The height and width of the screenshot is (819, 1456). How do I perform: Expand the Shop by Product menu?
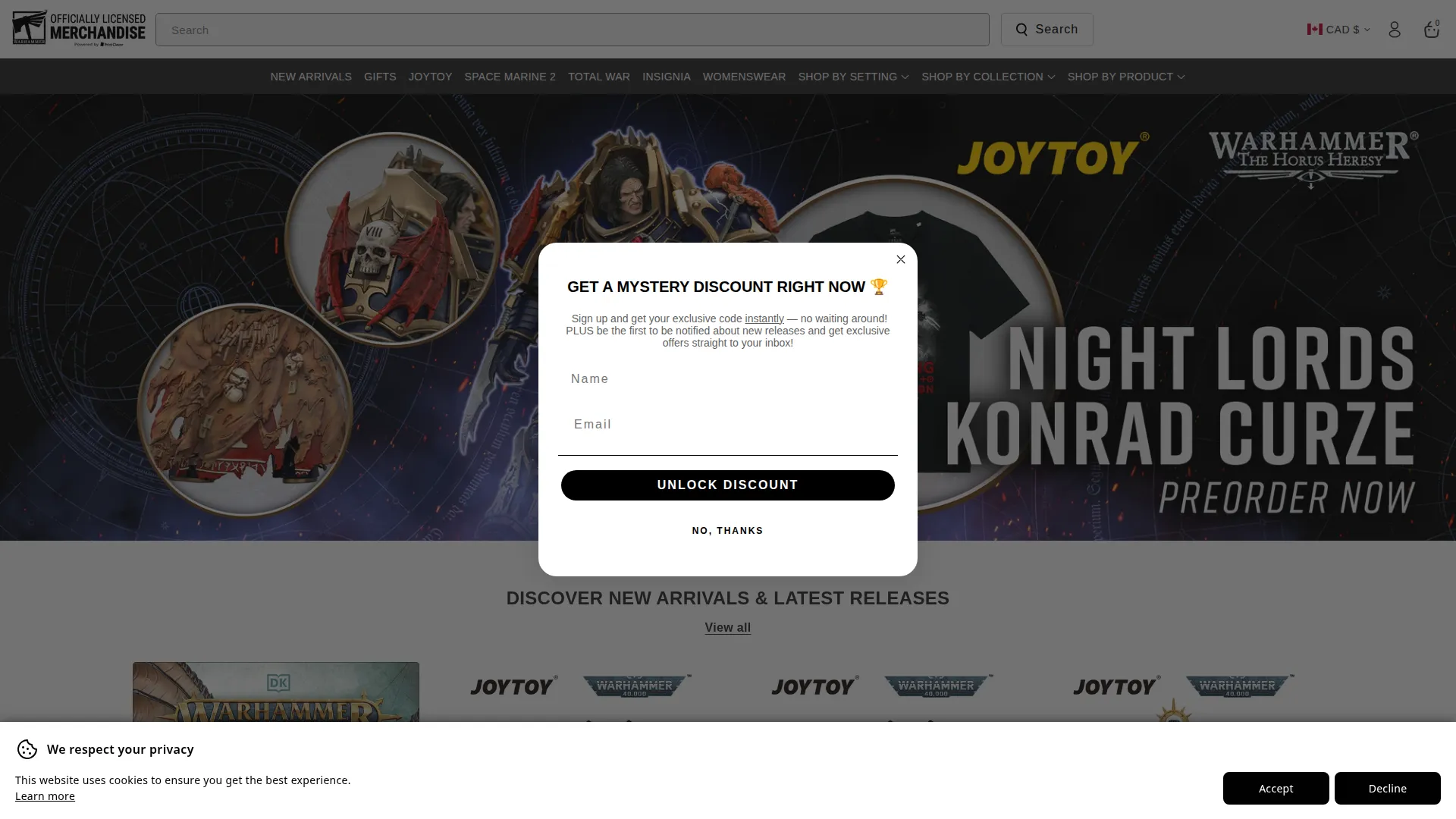pyautogui.click(x=1125, y=77)
